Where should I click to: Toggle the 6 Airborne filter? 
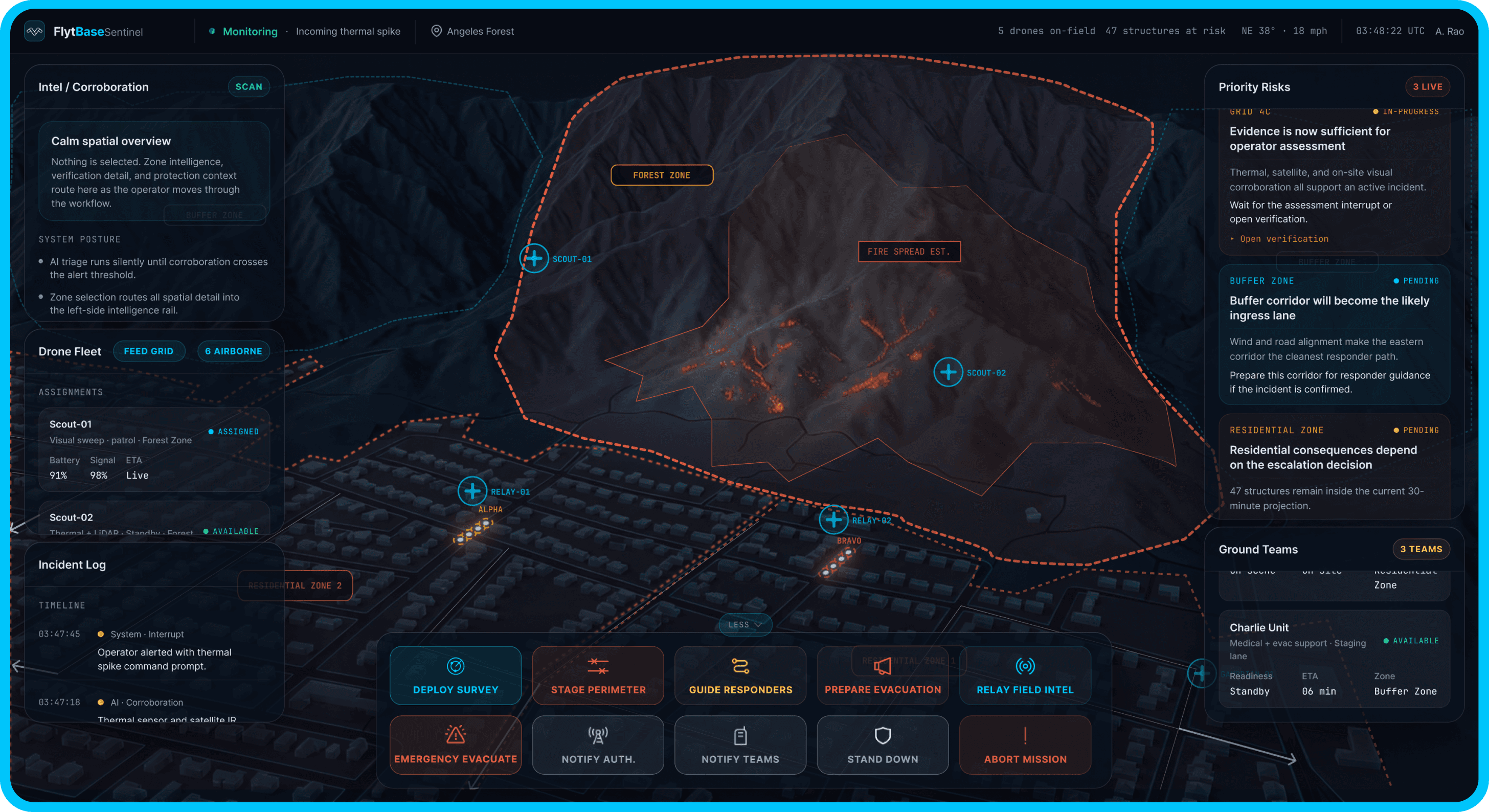234,351
